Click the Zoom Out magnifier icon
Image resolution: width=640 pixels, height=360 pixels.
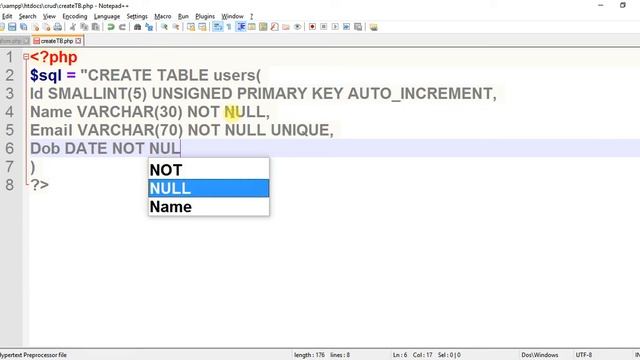[176, 27]
